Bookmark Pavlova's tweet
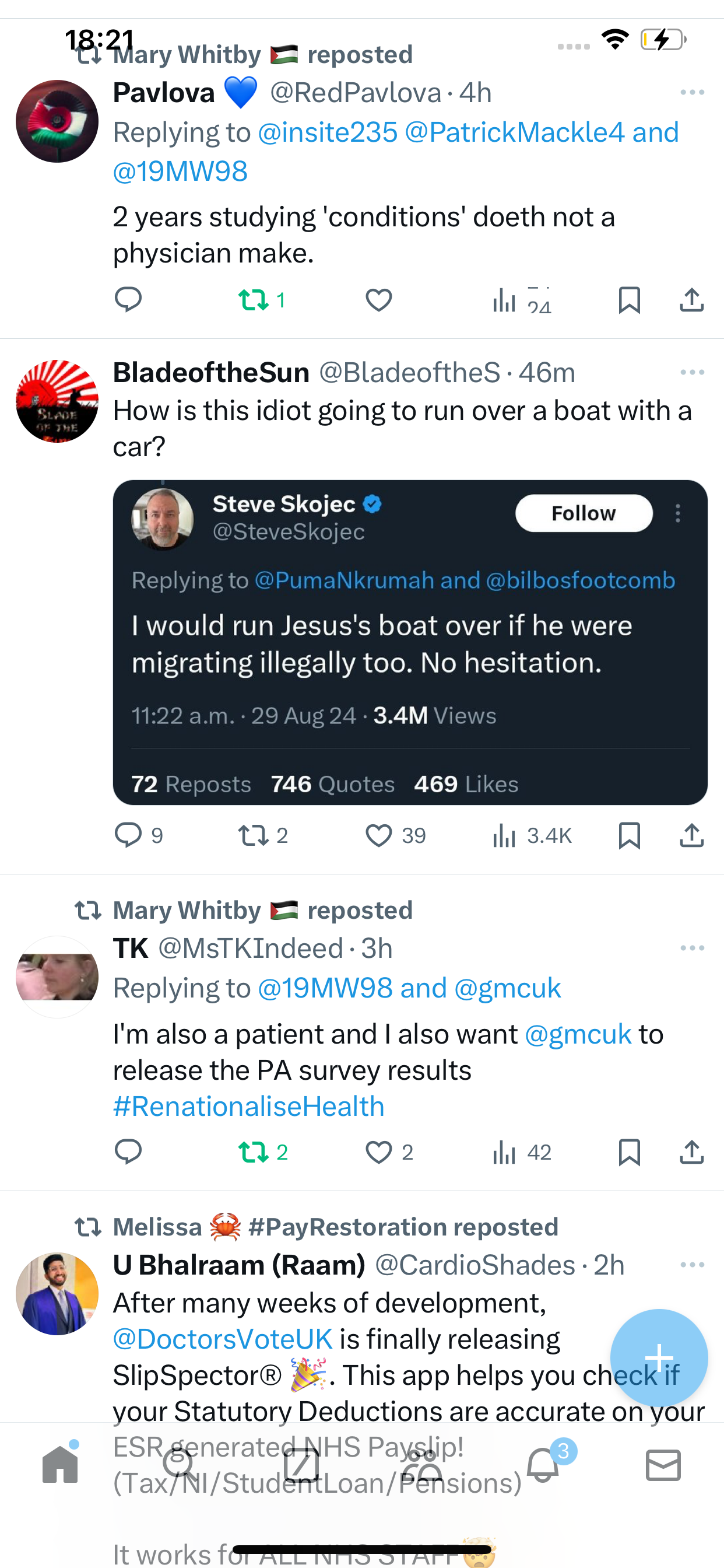The height and width of the screenshot is (1568, 724). (x=629, y=300)
